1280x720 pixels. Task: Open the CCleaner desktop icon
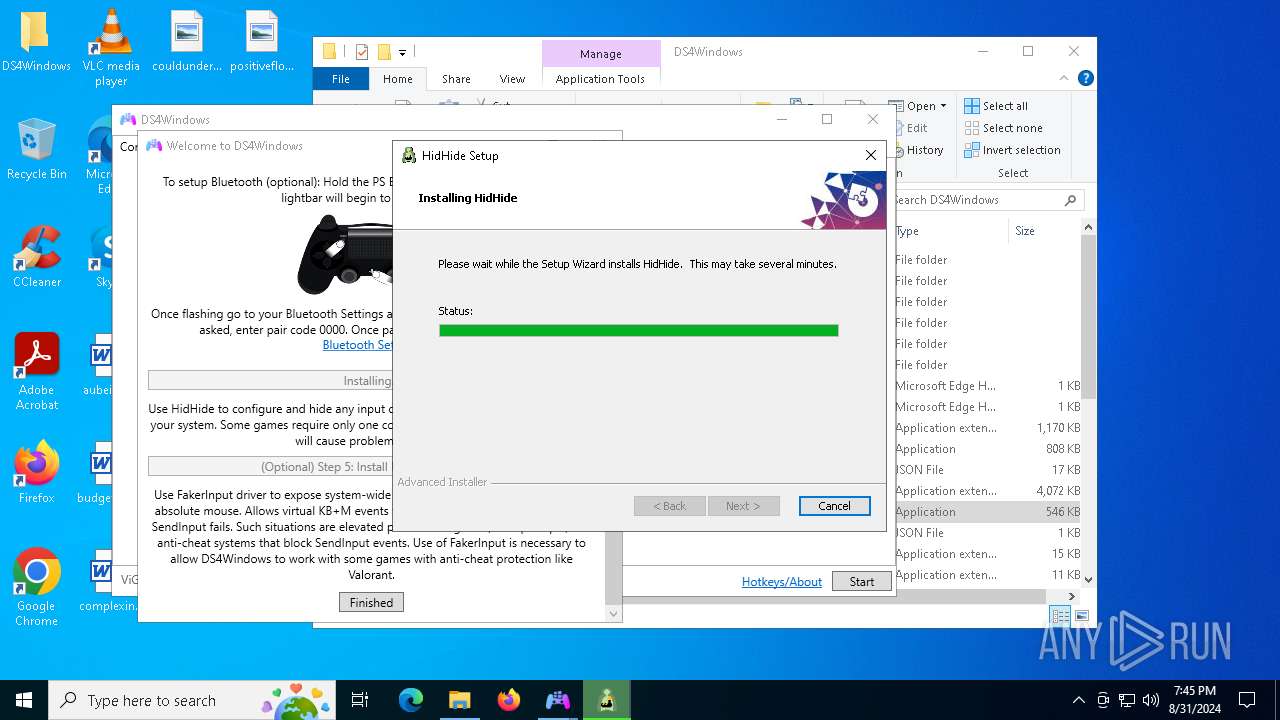click(36, 258)
